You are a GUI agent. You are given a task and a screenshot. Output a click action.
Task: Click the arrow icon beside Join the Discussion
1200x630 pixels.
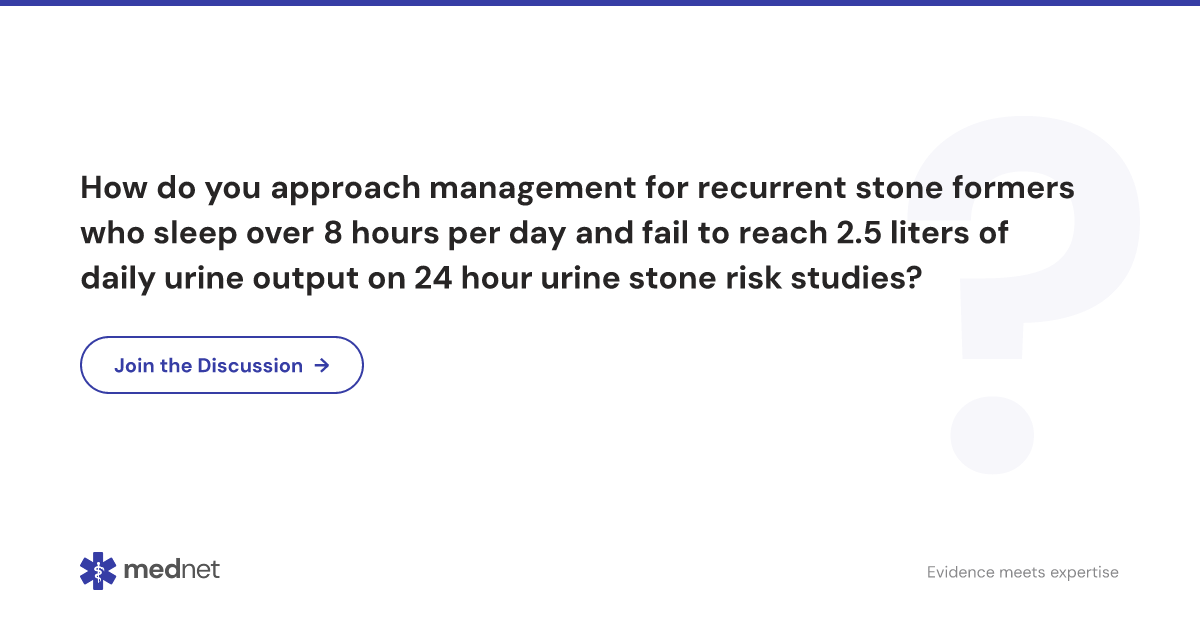pyautogui.click(x=322, y=365)
